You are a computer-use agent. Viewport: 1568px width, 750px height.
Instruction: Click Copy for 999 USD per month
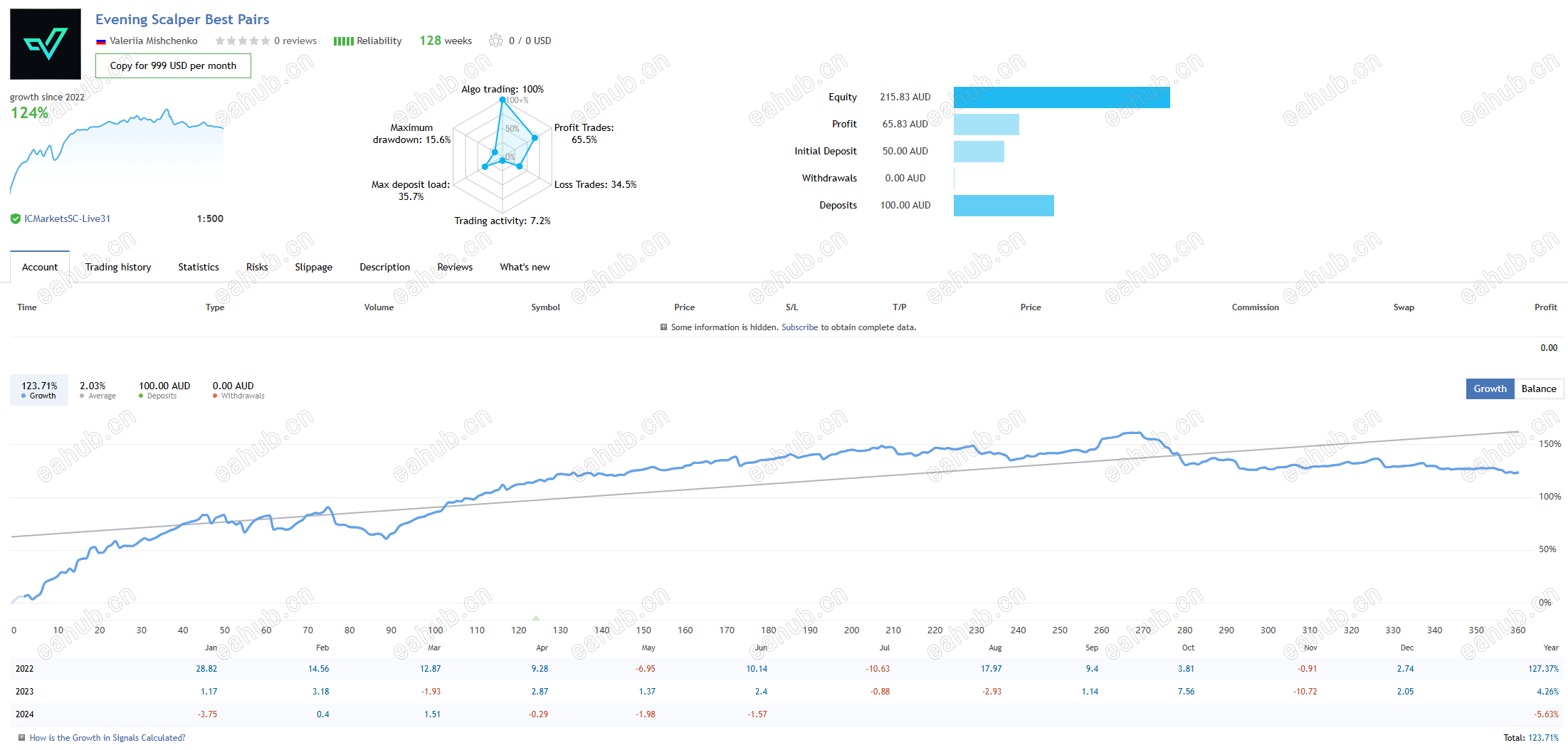(x=173, y=65)
